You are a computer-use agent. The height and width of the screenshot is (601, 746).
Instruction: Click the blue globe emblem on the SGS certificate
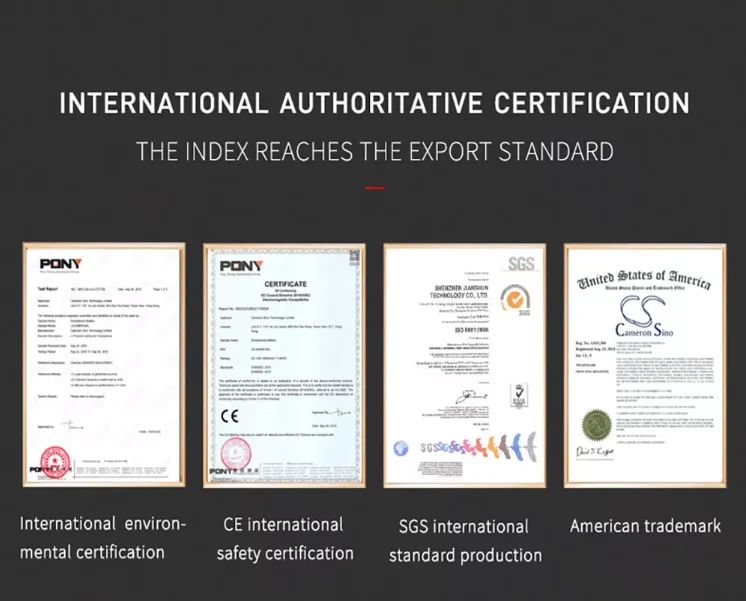tap(402, 447)
